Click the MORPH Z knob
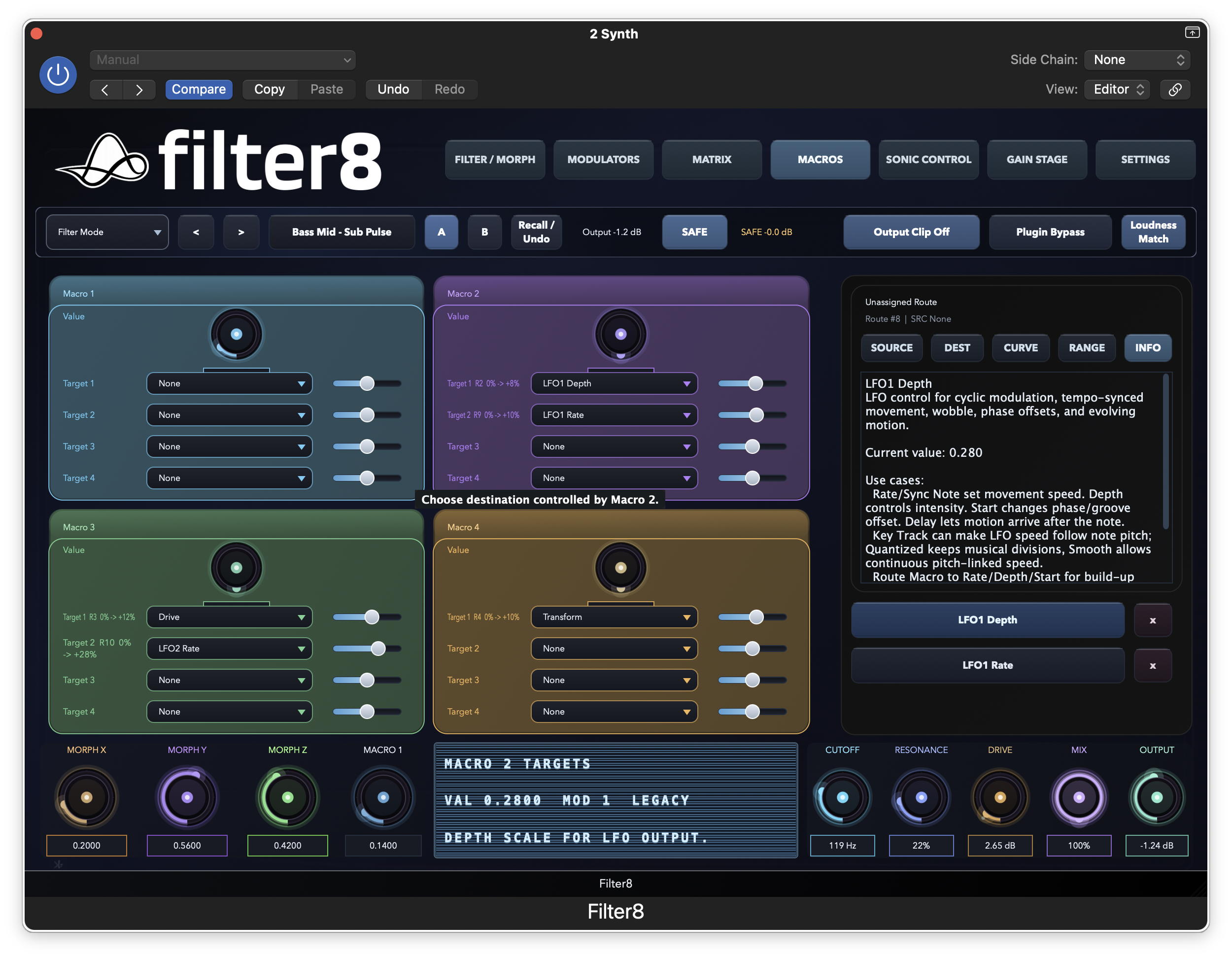 pos(288,797)
